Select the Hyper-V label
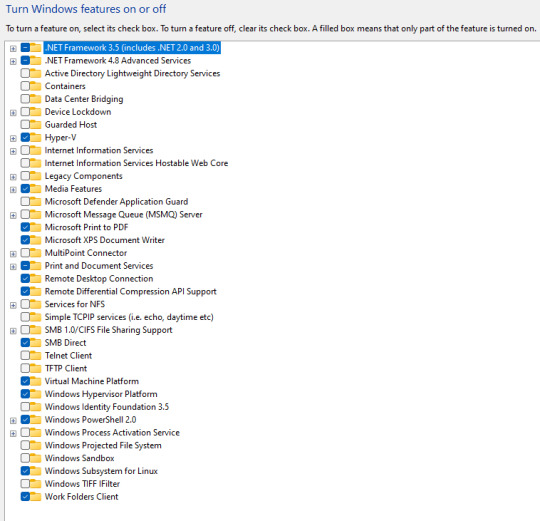The image size is (540, 521). [x=60, y=138]
